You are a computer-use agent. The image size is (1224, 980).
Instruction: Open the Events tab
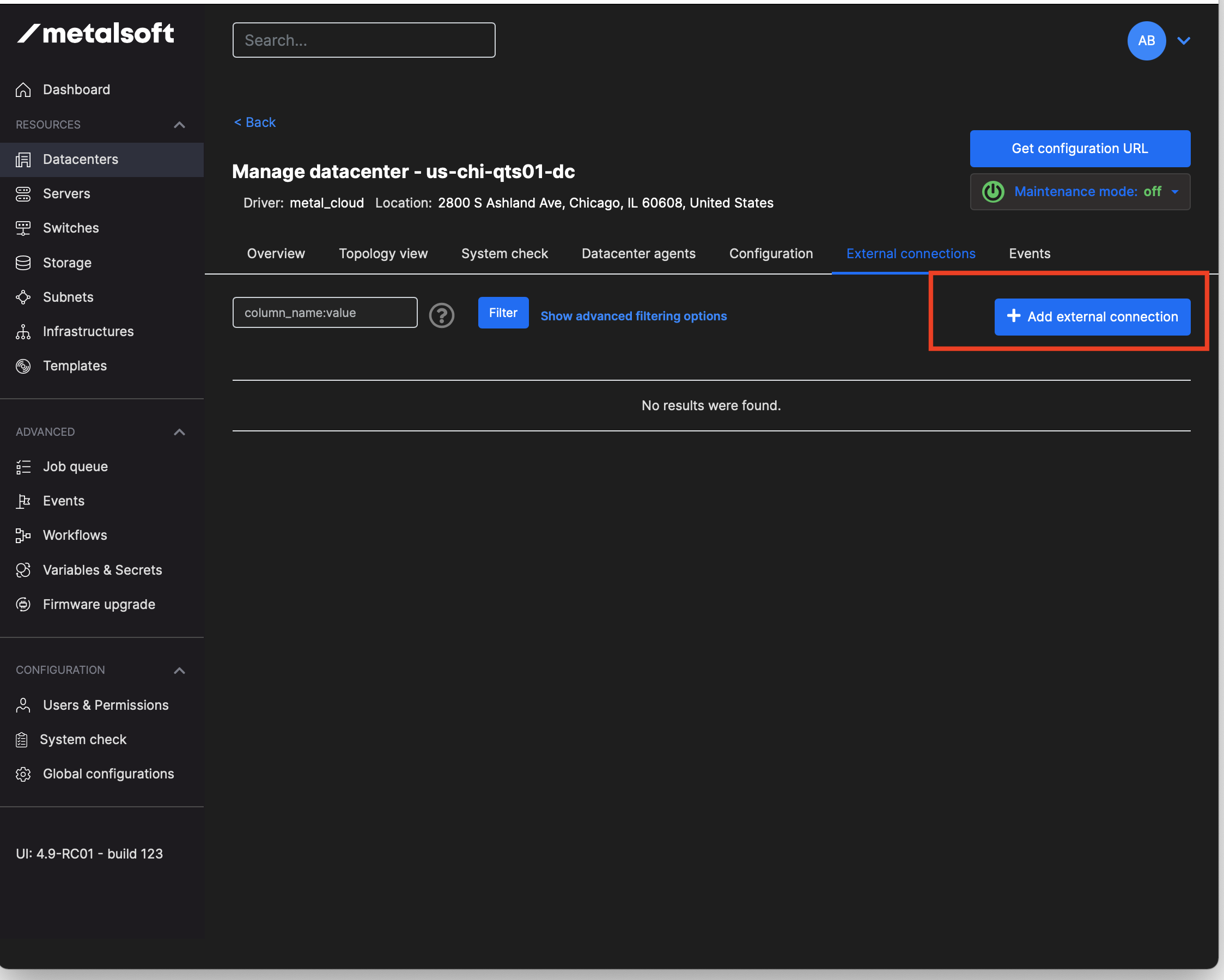click(x=1030, y=254)
